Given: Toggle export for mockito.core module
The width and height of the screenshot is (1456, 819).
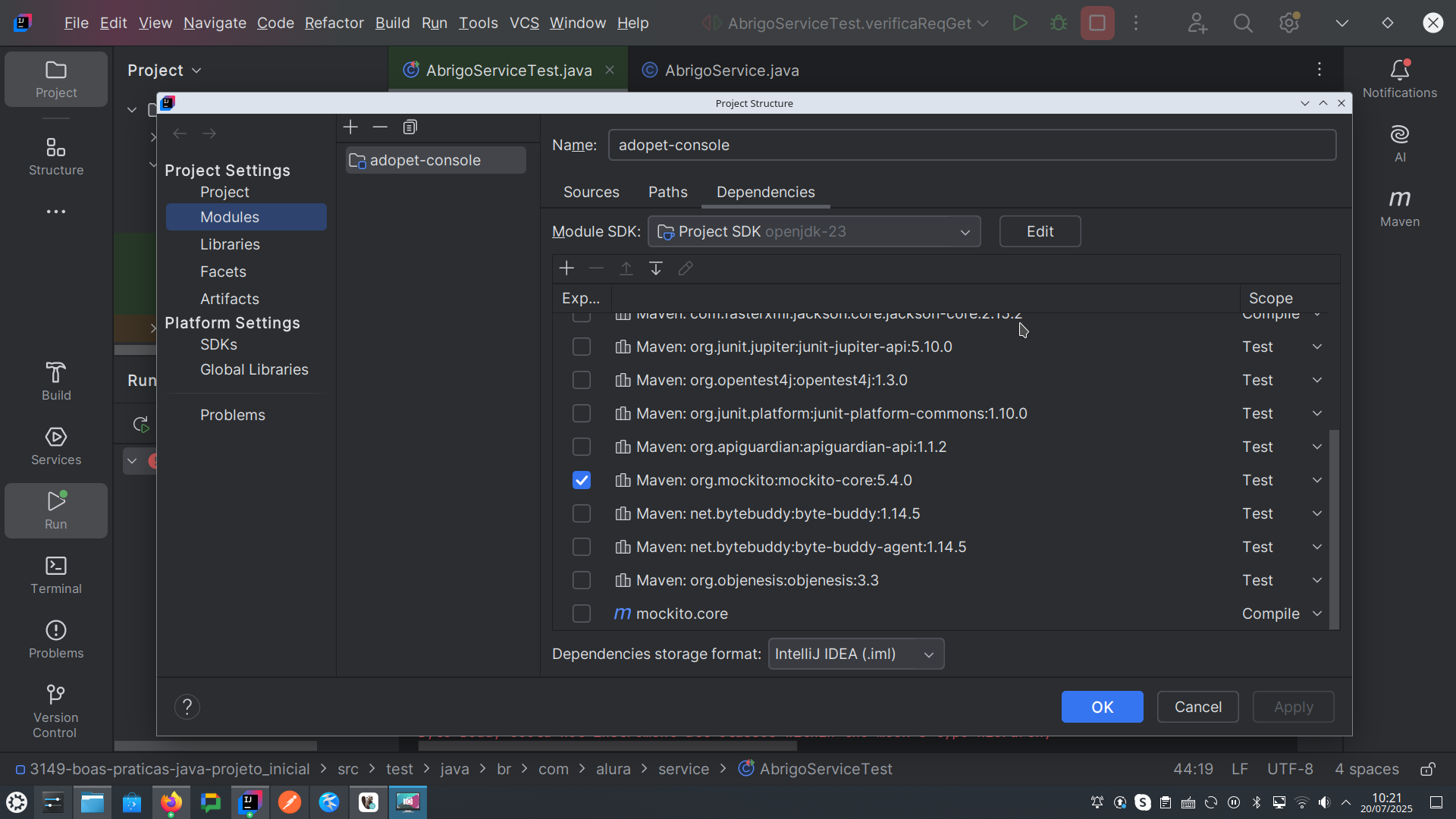Looking at the screenshot, I should click(582, 613).
